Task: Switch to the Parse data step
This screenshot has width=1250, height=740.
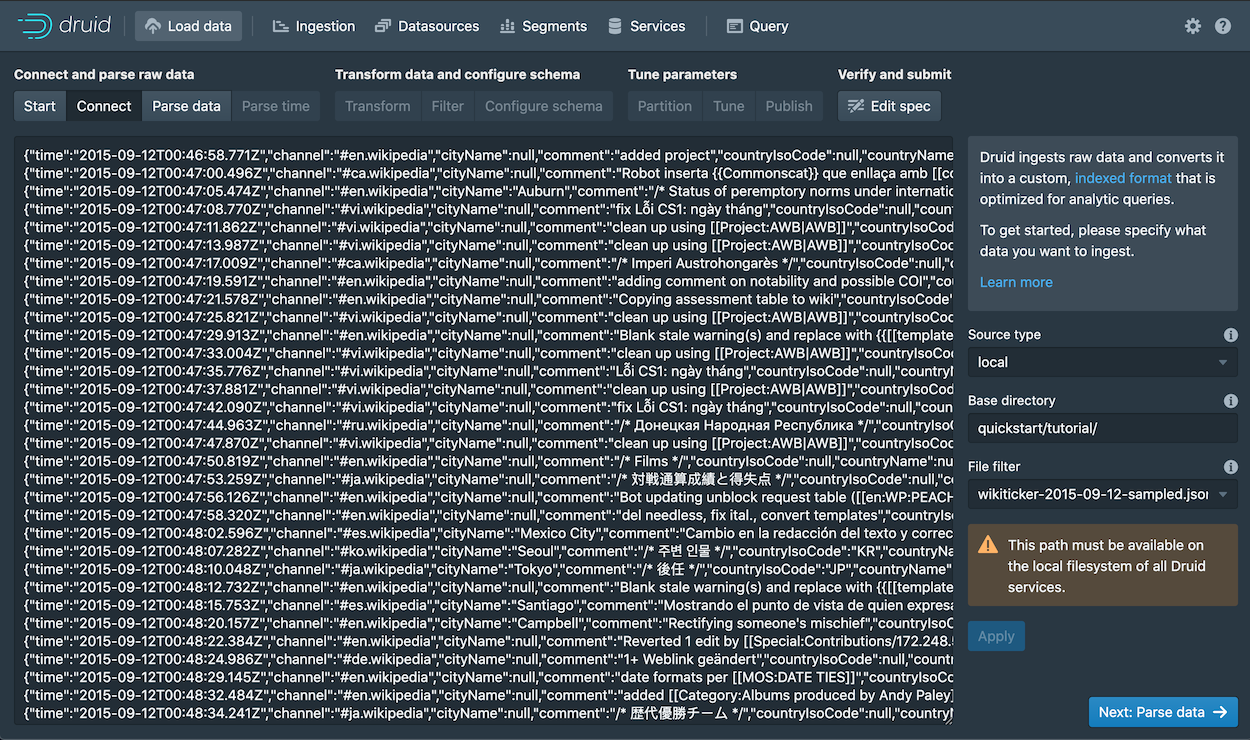Action: [186, 106]
